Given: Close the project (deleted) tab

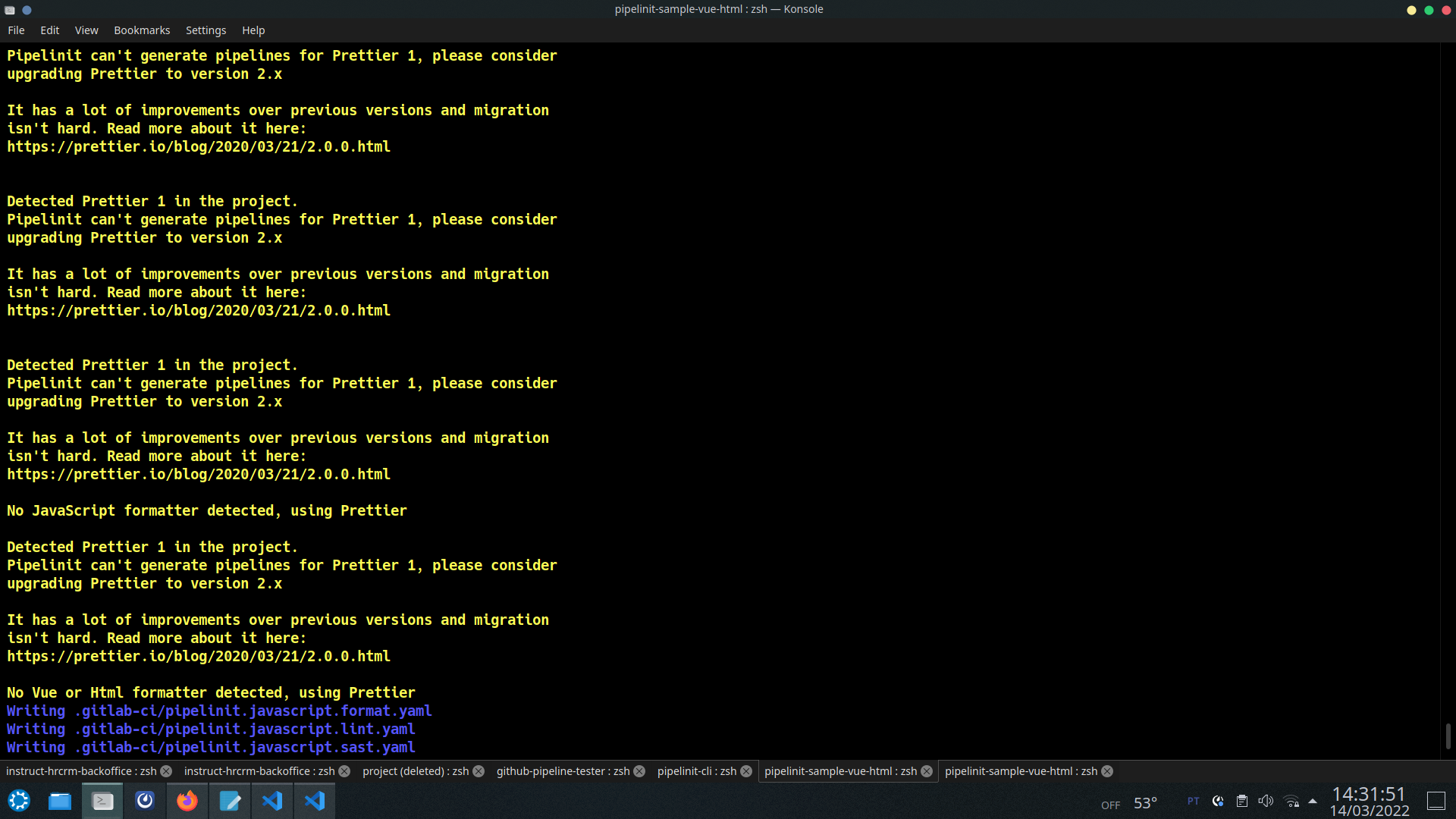Looking at the screenshot, I should tap(479, 771).
